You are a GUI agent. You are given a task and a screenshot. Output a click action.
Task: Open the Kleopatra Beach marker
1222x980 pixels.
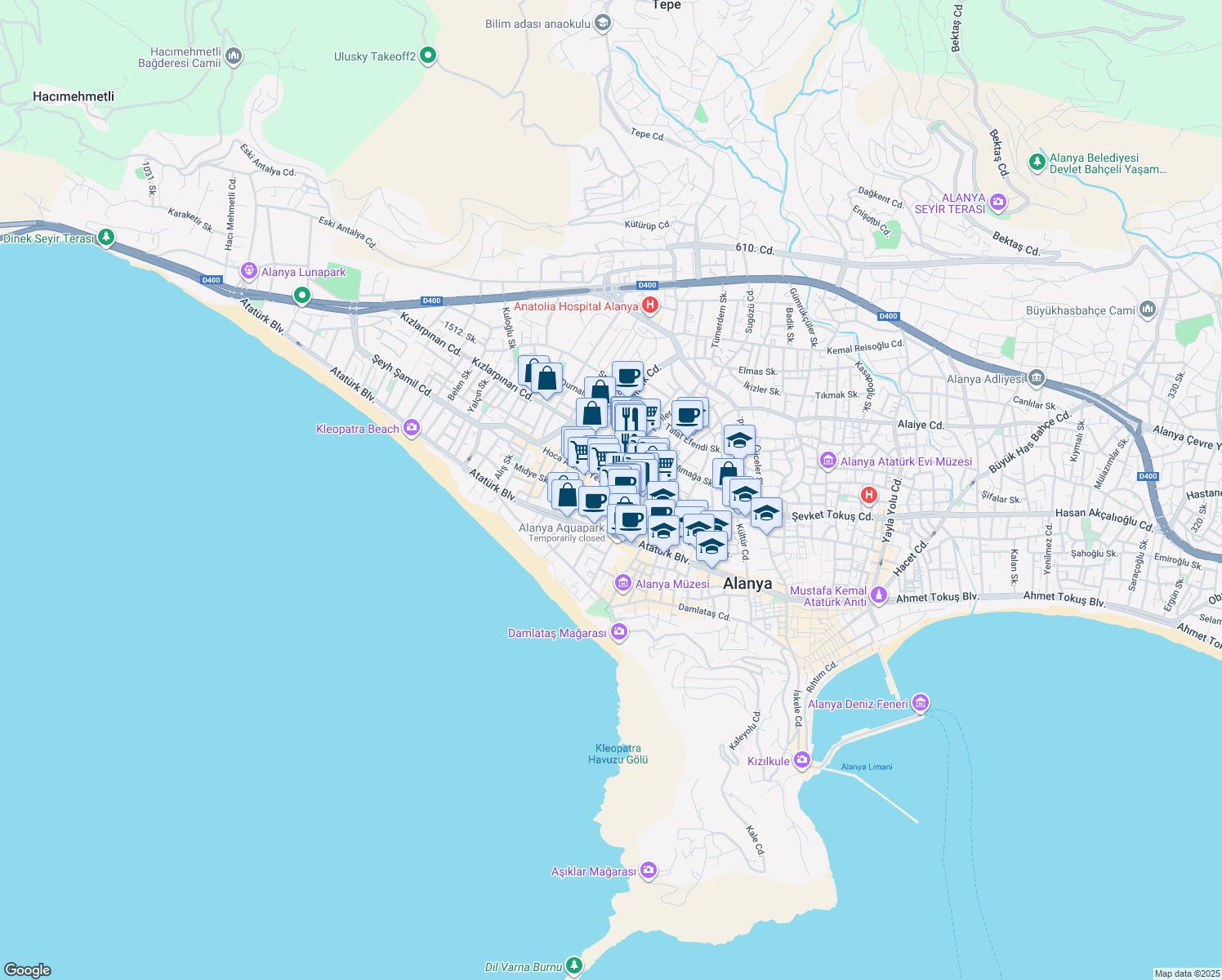[412, 428]
